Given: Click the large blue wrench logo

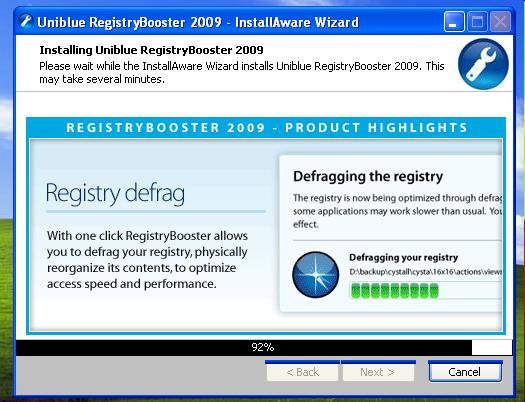Looking at the screenshot, I should (483, 64).
